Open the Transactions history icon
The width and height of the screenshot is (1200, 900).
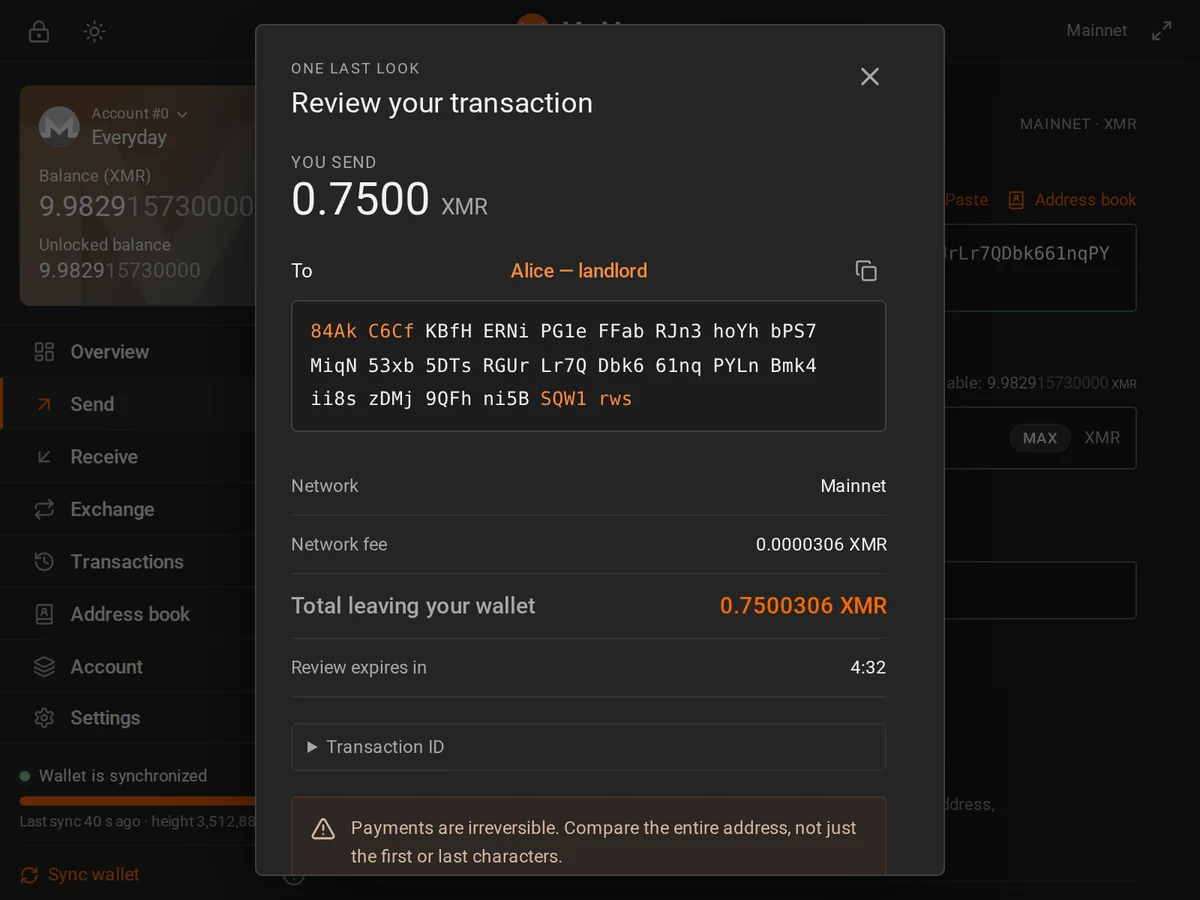pyautogui.click(x=44, y=562)
